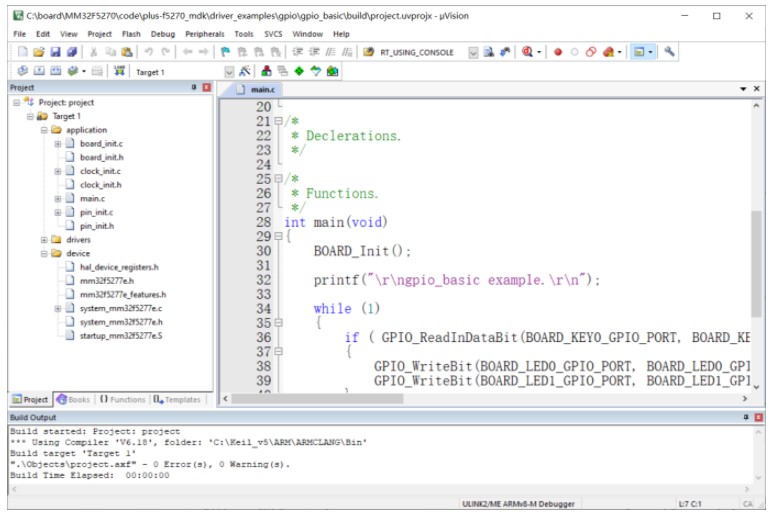Switch to the Functions tab
This screenshot has height=517, width=775.
click(122, 399)
